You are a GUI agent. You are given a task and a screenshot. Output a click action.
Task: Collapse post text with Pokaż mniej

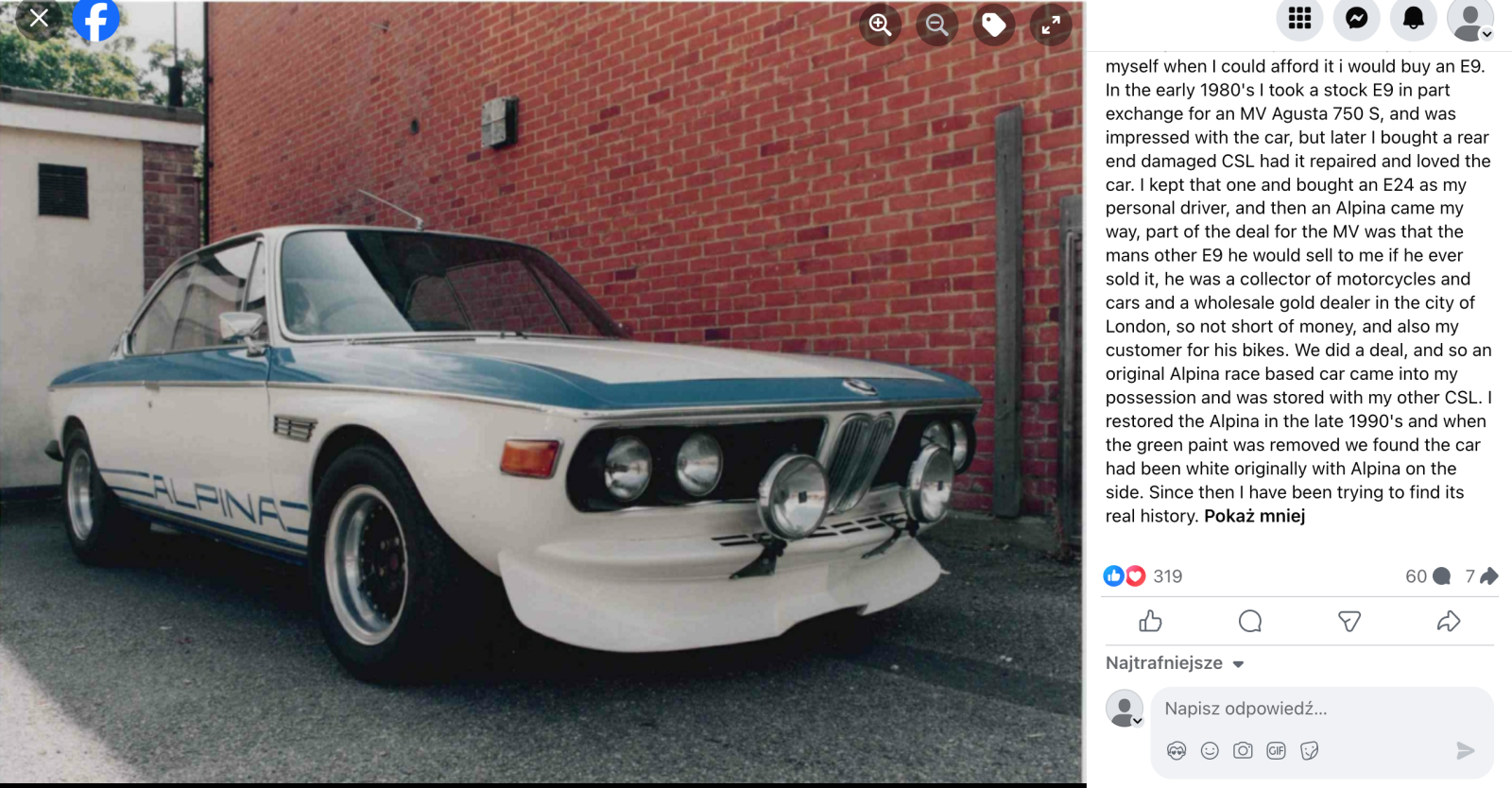pyautogui.click(x=1254, y=516)
